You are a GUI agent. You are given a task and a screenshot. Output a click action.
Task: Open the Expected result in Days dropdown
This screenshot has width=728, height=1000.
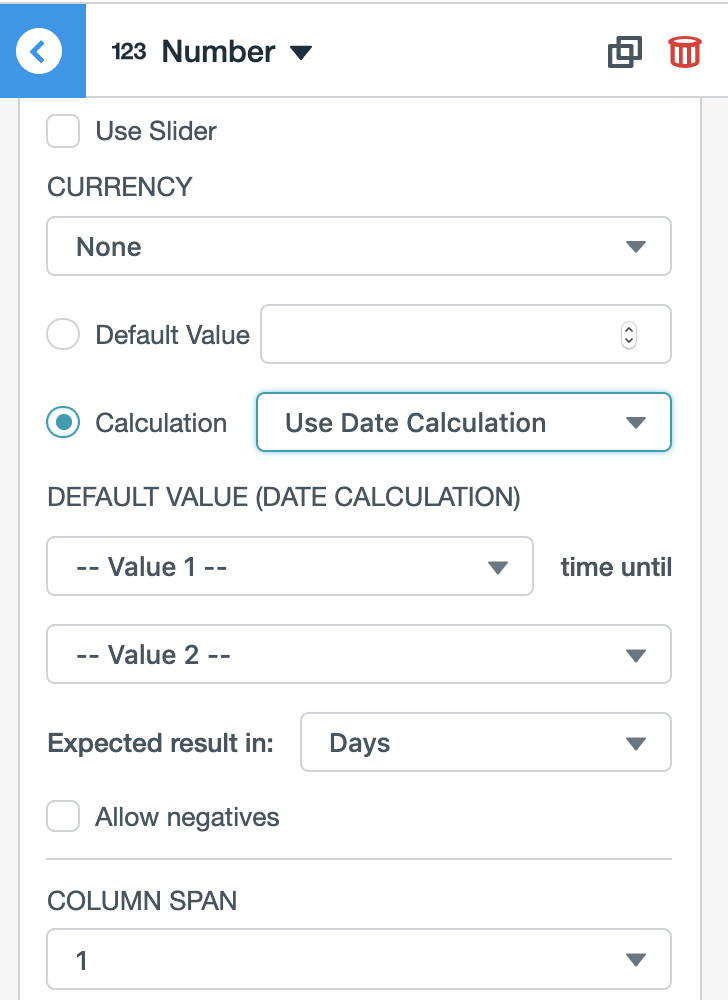[x=485, y=742]
